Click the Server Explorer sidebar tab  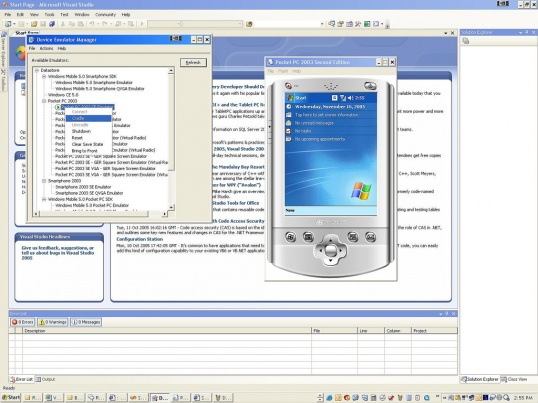(3, 50)
